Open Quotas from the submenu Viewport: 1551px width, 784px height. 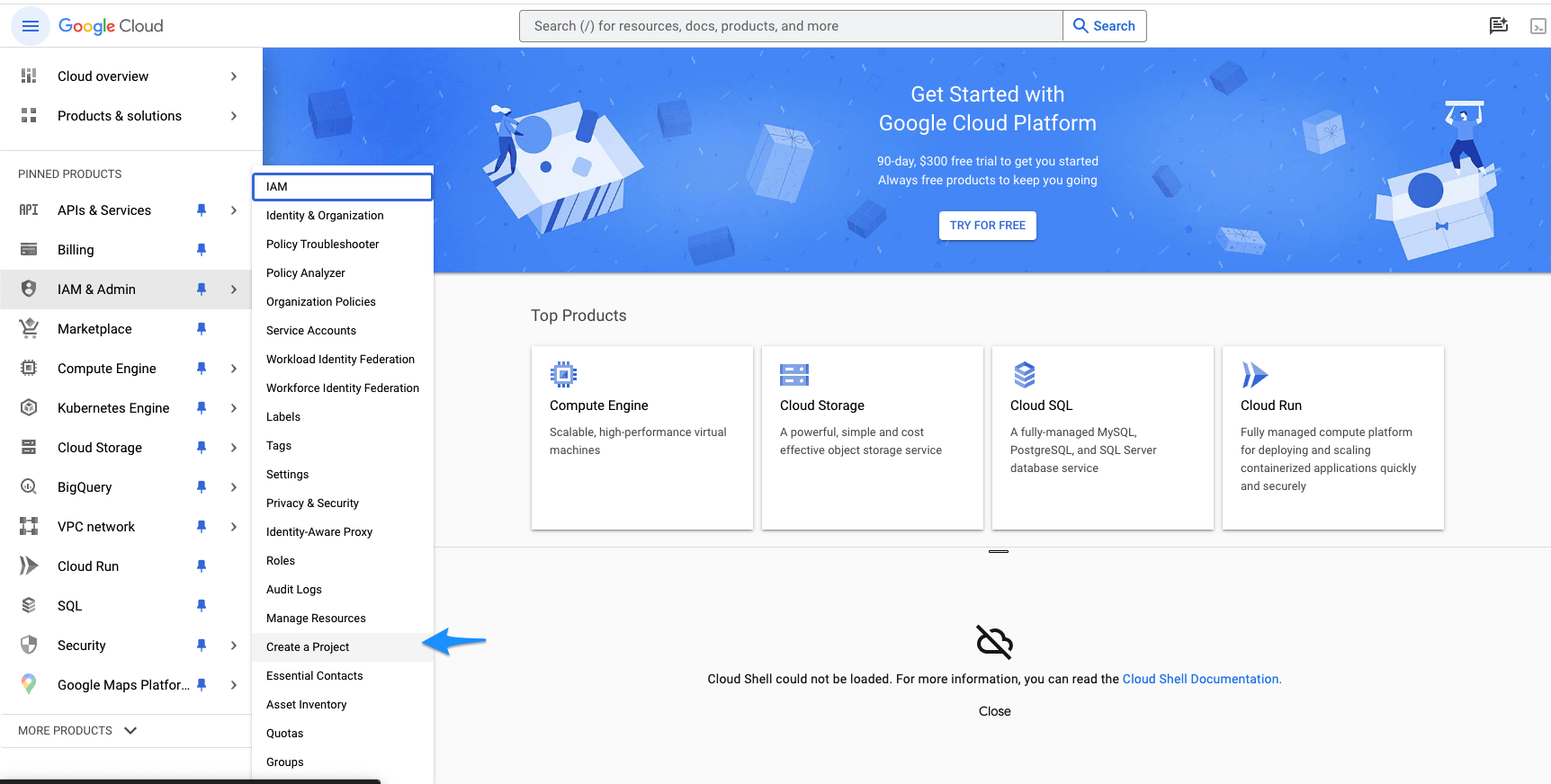[342, 734]
